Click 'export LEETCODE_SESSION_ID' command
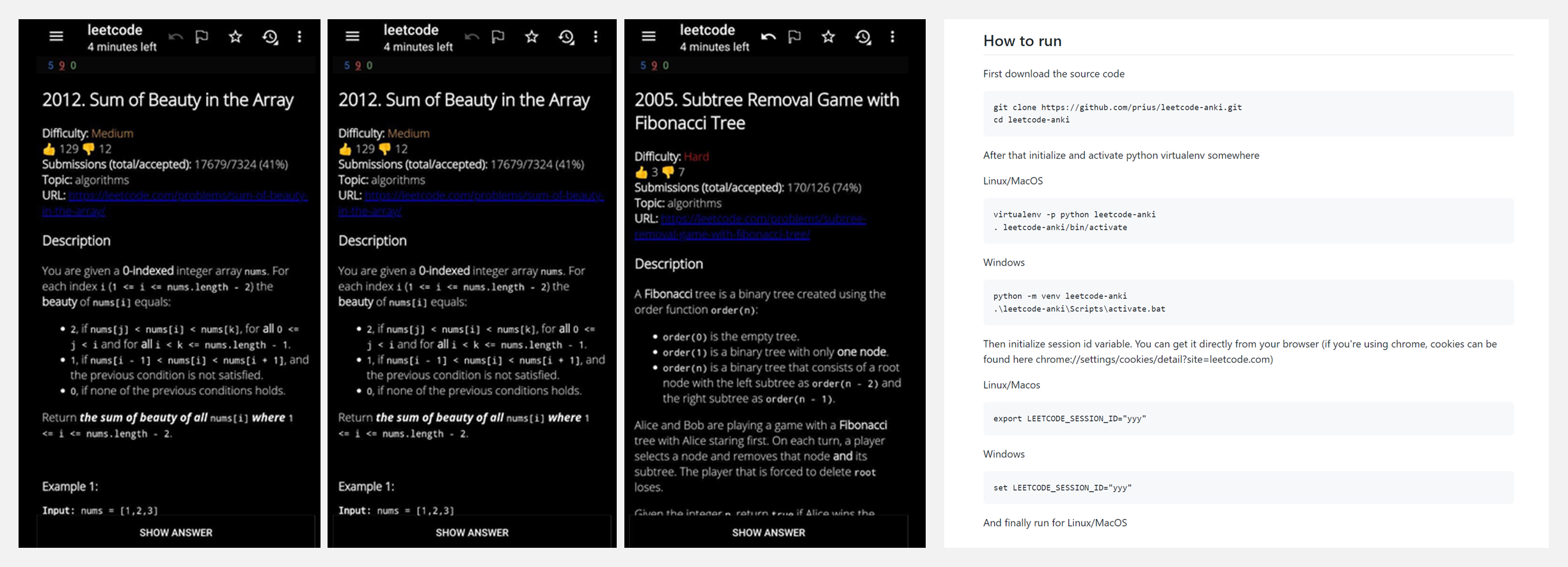The height and width of the screenshot is (567, 1568). (1070, 419)
